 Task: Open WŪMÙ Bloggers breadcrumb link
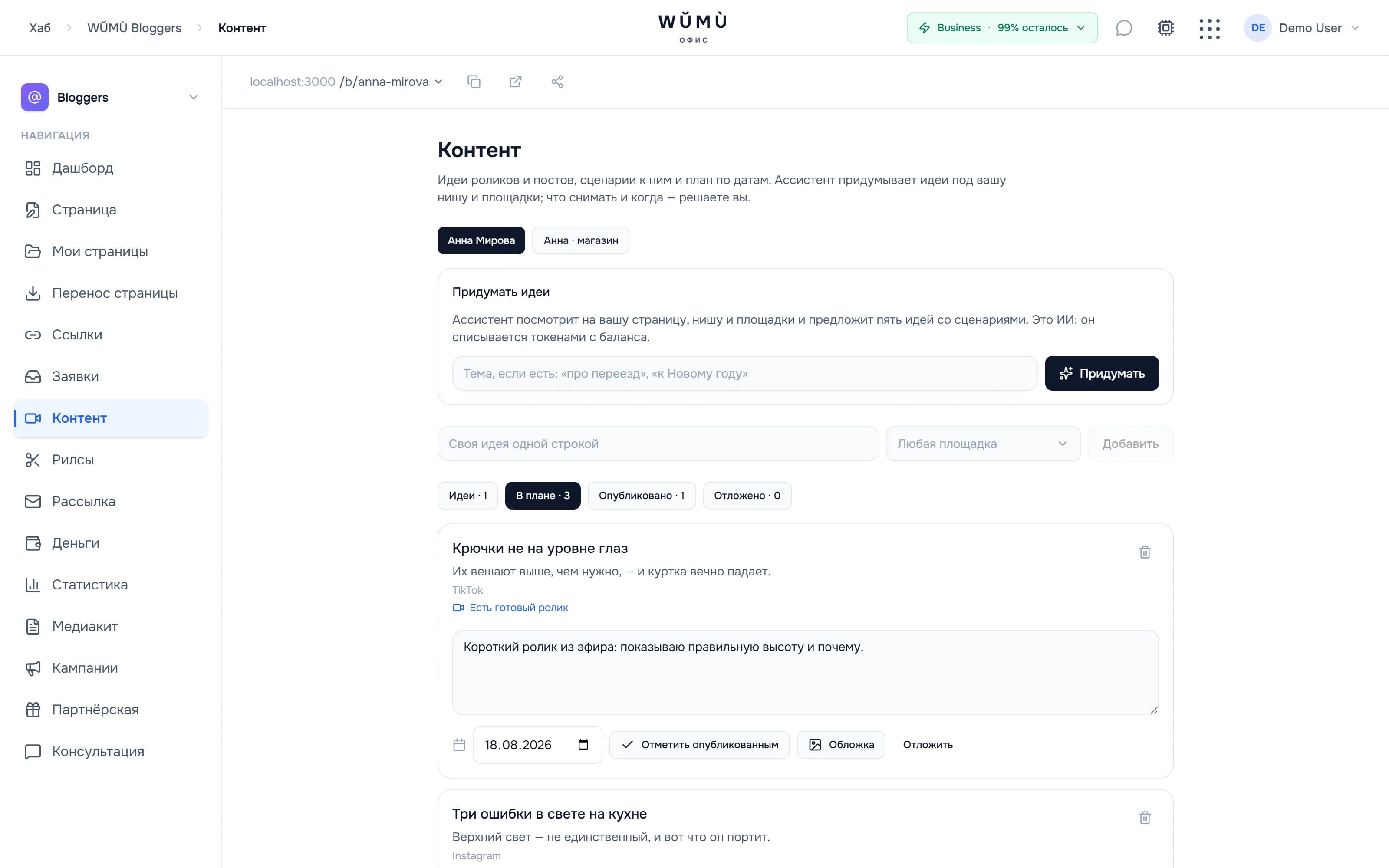point(134,27)
